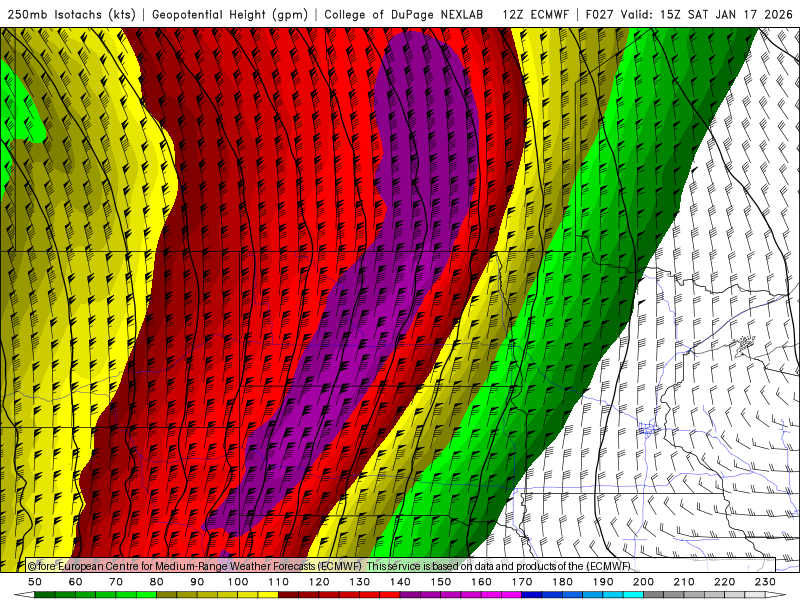
Task: Click the 100 label on the color scale
Action: click(238, 582)
